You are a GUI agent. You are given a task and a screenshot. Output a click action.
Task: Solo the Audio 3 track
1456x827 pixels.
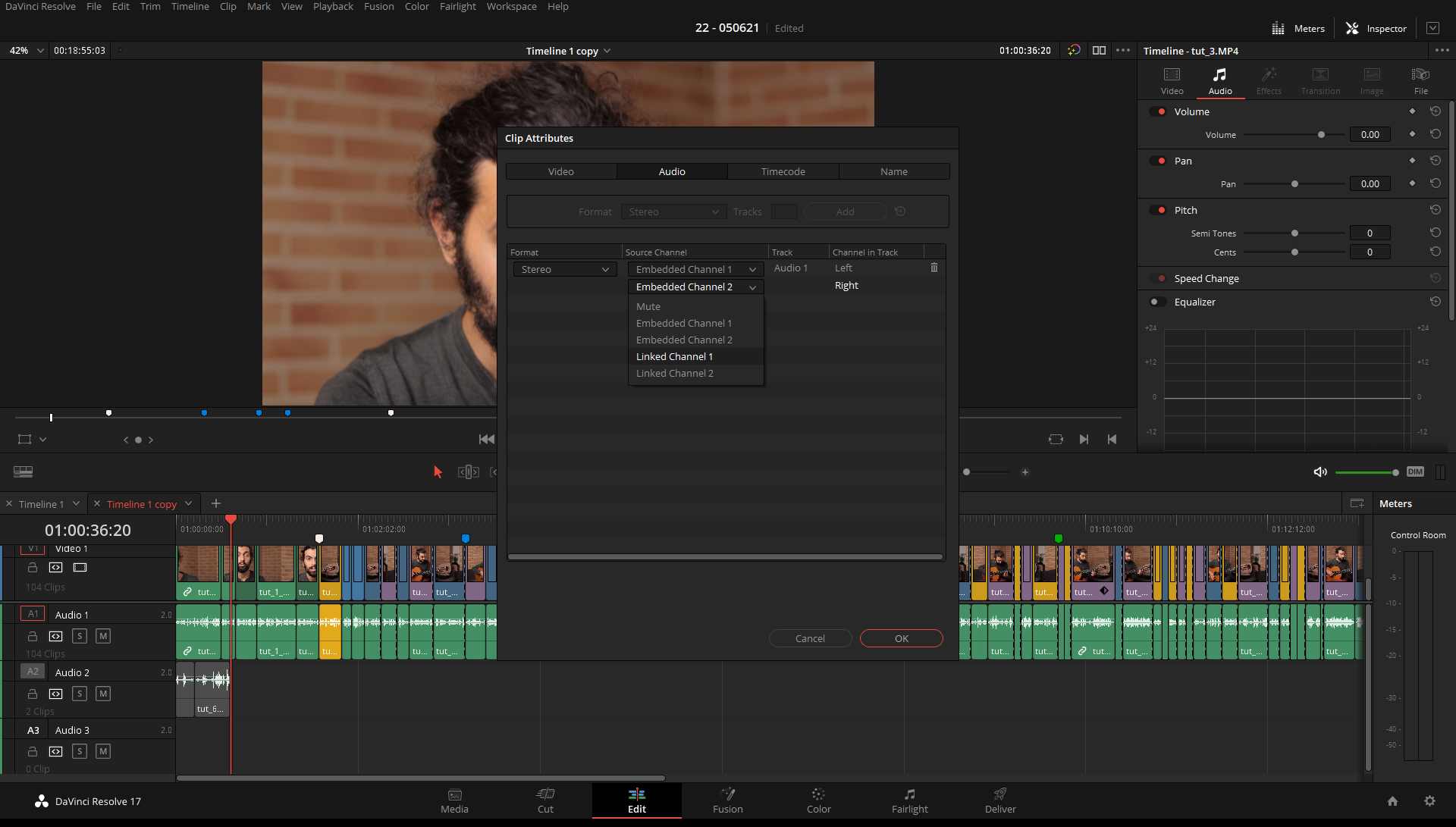pyautogui.click(x=80, y=751)
